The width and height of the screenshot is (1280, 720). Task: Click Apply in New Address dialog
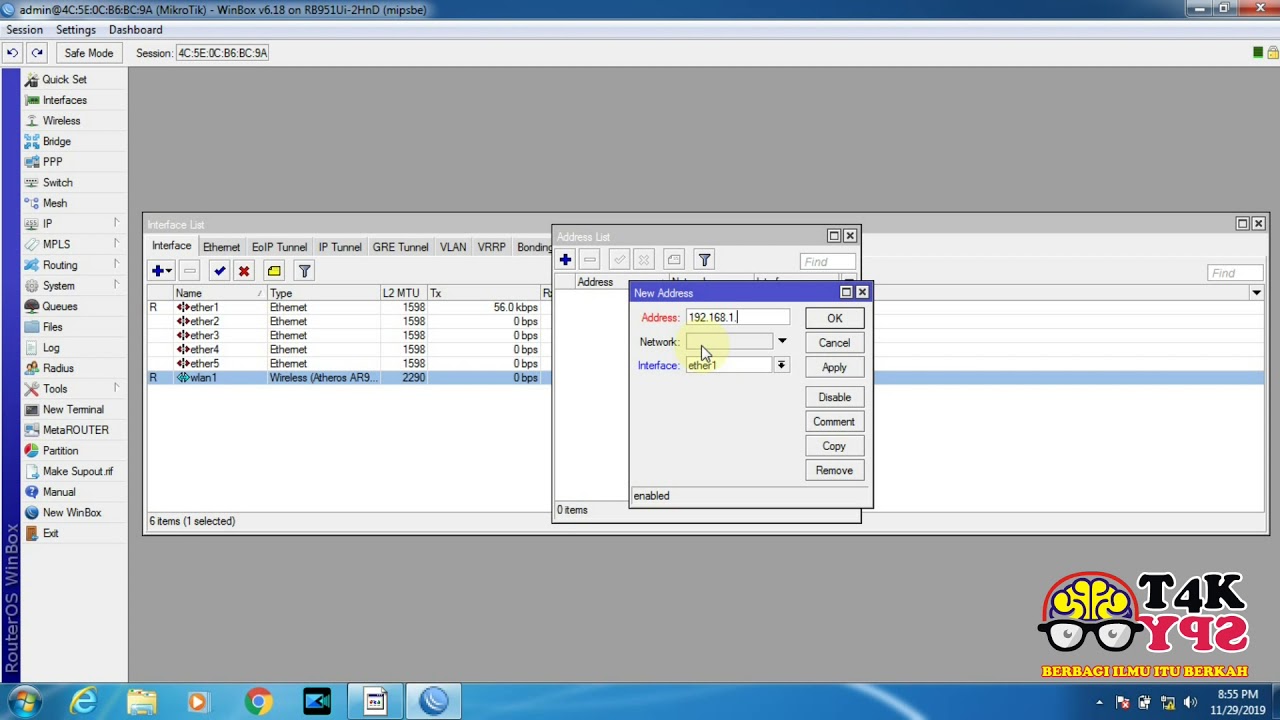pyautogui.click(x=834, y=367)
